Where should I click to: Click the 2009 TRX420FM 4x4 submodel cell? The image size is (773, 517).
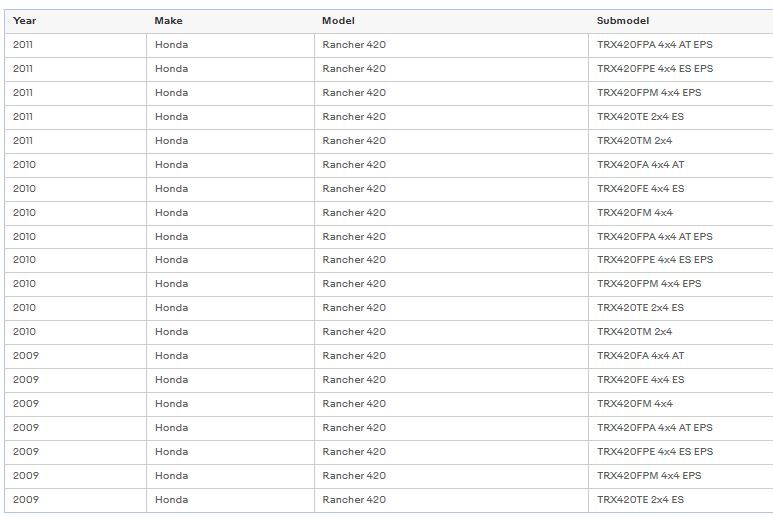pyautogui.click(x=634, y=404)
